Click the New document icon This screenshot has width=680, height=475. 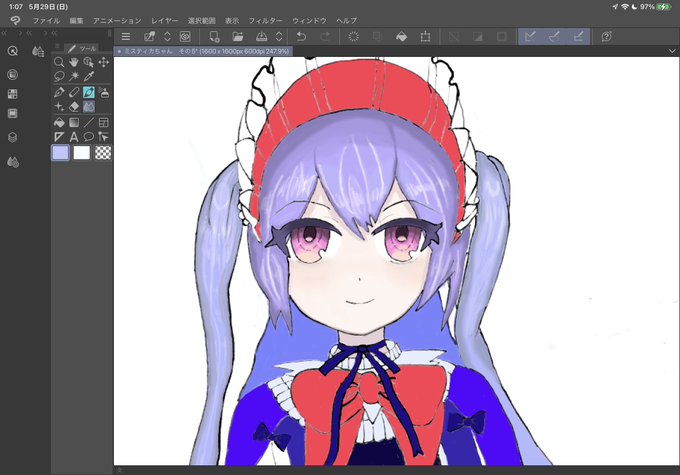pyautogui.click(x=214, y=37)
